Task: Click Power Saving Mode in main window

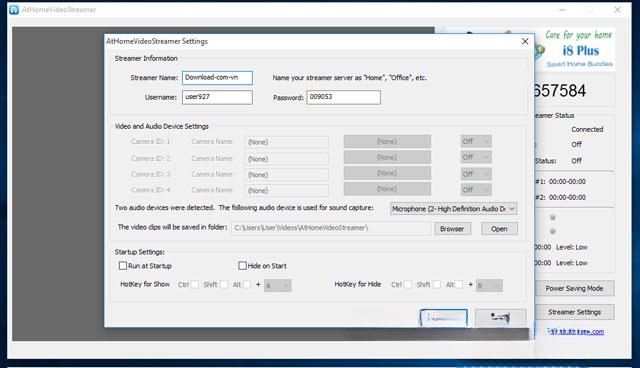Action: 574,288
